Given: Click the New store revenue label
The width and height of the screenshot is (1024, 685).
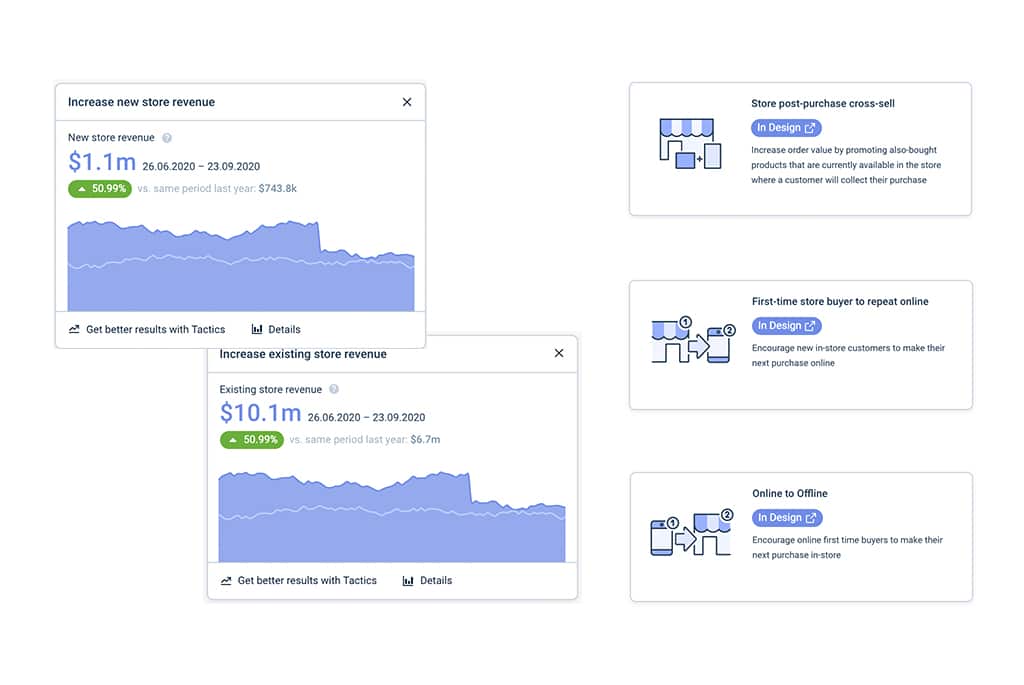Looking at the screenshot, I should pyautogui.click(x=111, y=138).
